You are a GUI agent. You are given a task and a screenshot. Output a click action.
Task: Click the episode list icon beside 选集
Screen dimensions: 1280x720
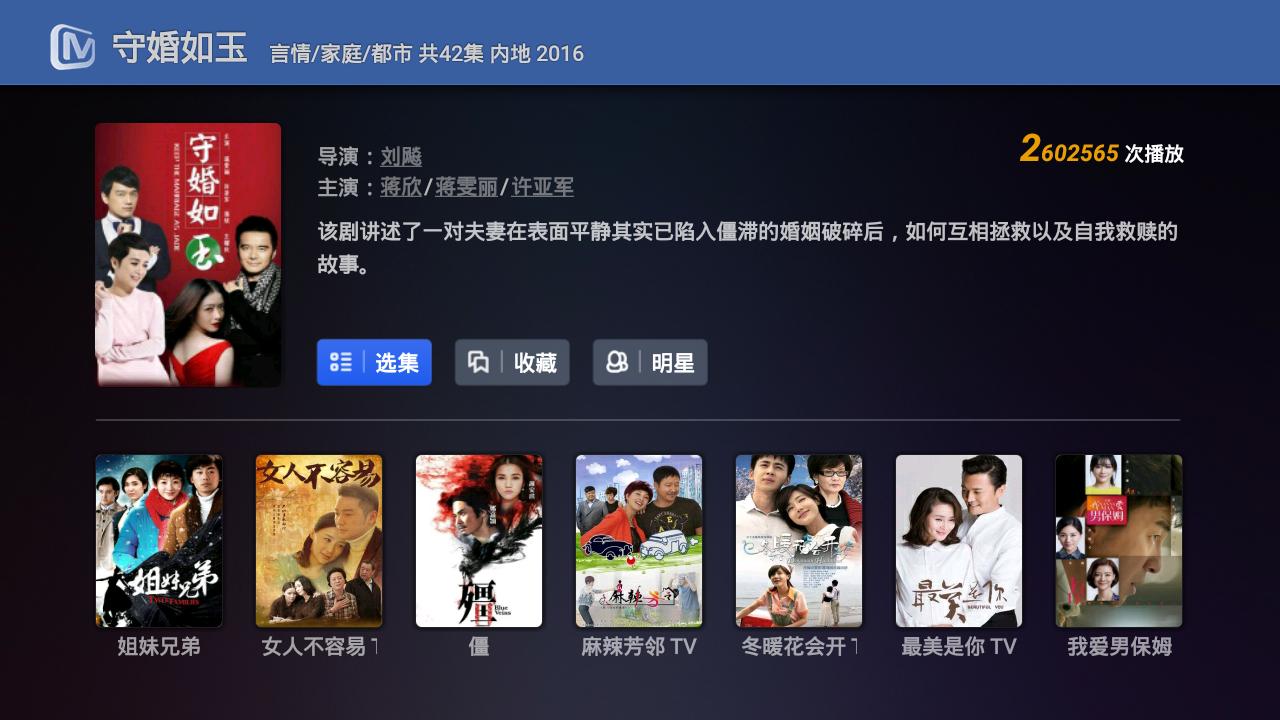pos(341,362)
